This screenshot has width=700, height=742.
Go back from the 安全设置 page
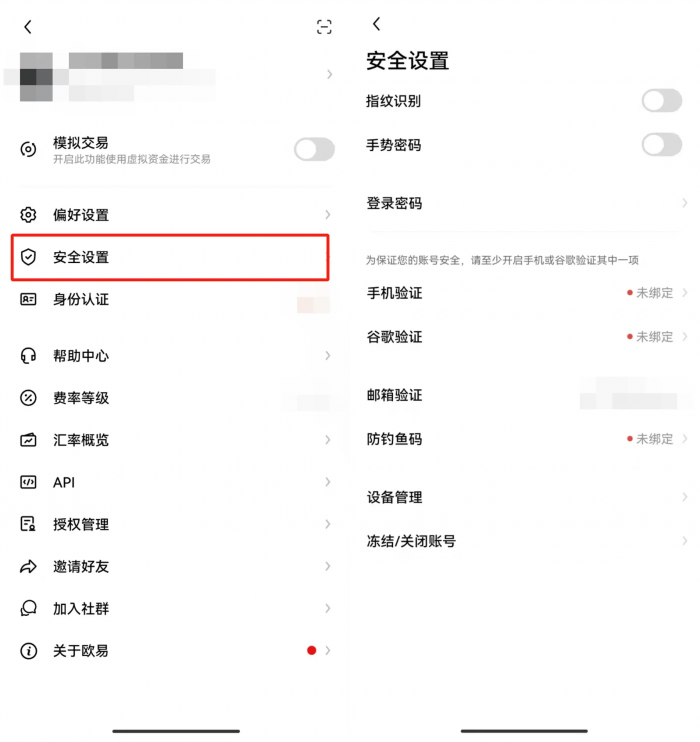(x=377, y=24)
